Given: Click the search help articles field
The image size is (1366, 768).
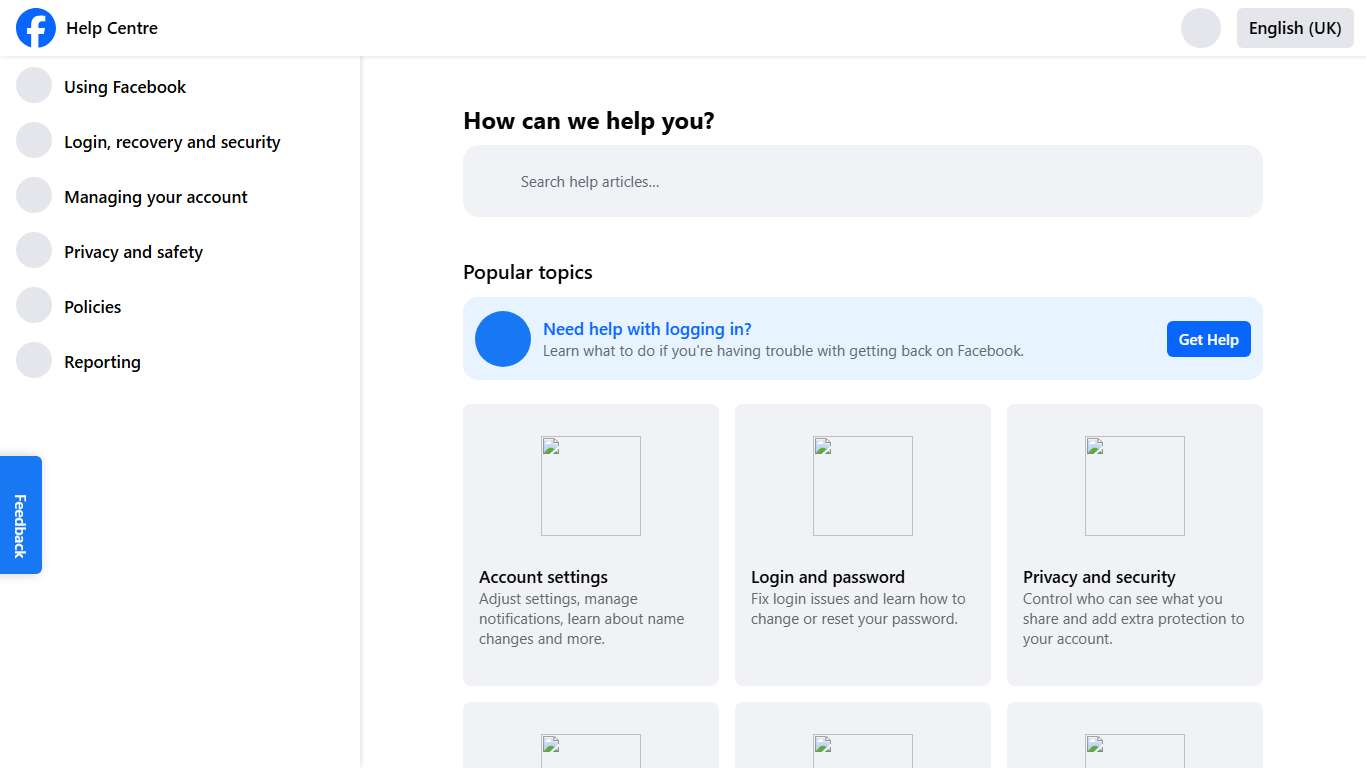Looking at the screenshot, I should 862,181.
